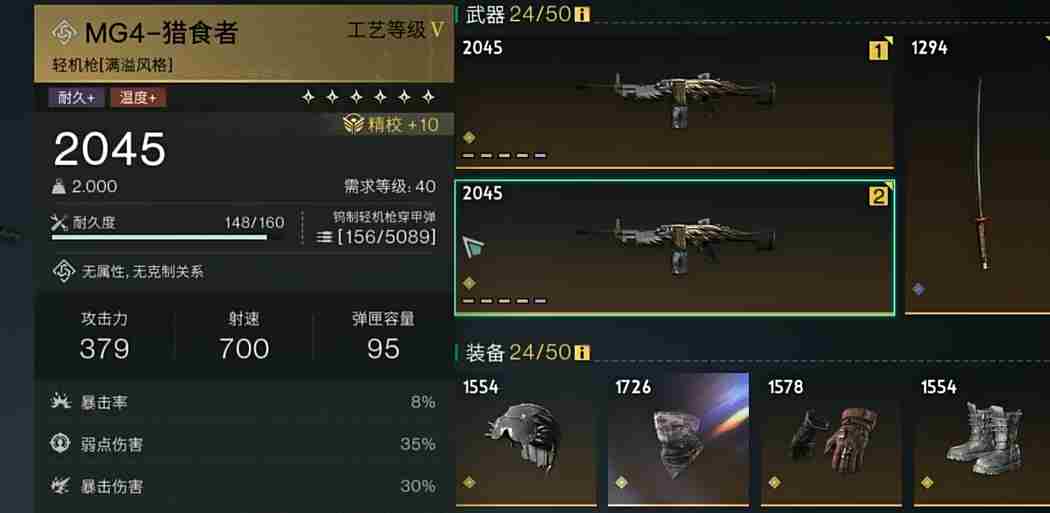Click the crit rate stat icon

click(61, 402)
